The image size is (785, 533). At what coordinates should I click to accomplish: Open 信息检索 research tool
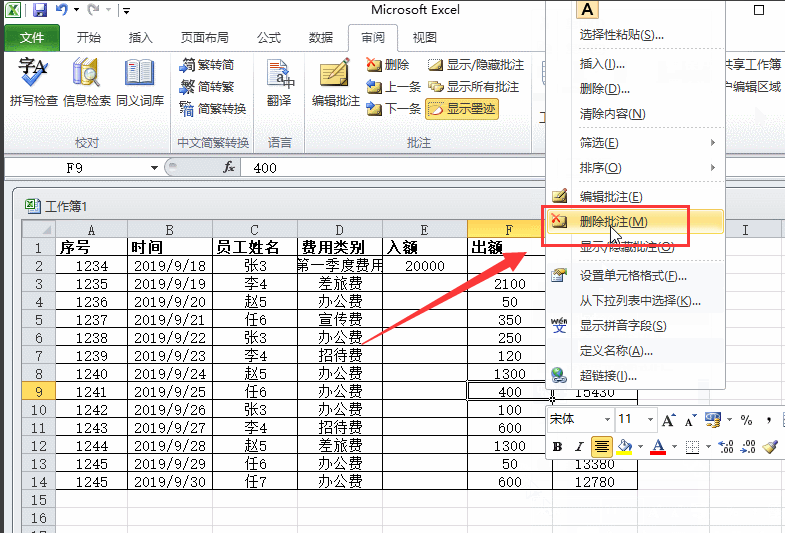[x=87, y=82]
